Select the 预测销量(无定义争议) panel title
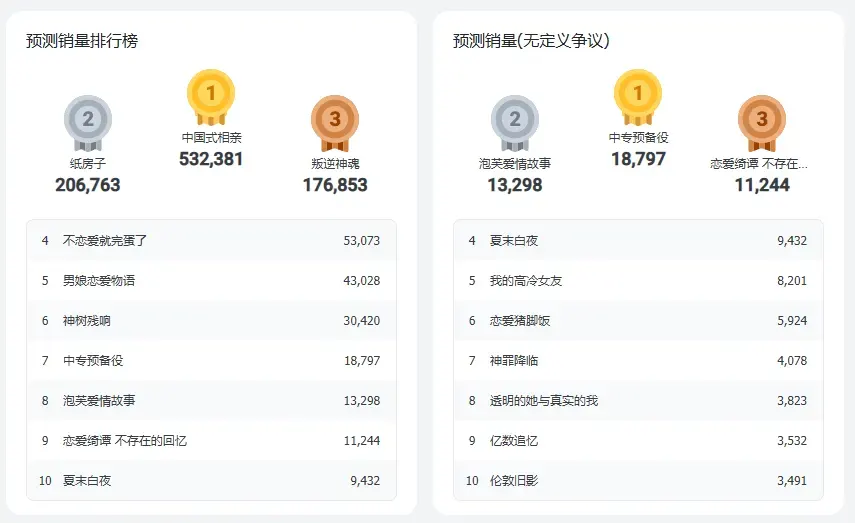The width and height of the screenshot is (855, 523). 531,41
